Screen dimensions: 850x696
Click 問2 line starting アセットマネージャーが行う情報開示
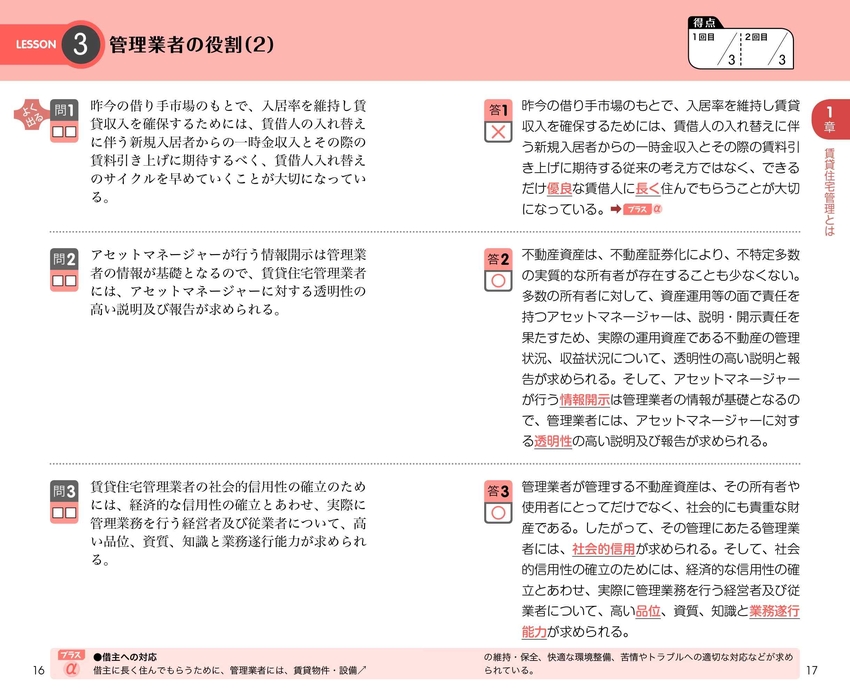228,255
